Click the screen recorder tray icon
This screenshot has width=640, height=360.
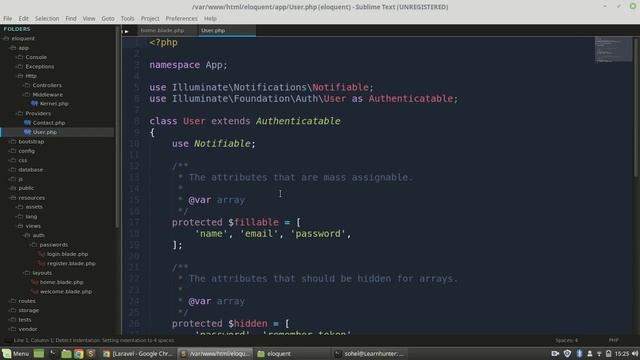555,353
